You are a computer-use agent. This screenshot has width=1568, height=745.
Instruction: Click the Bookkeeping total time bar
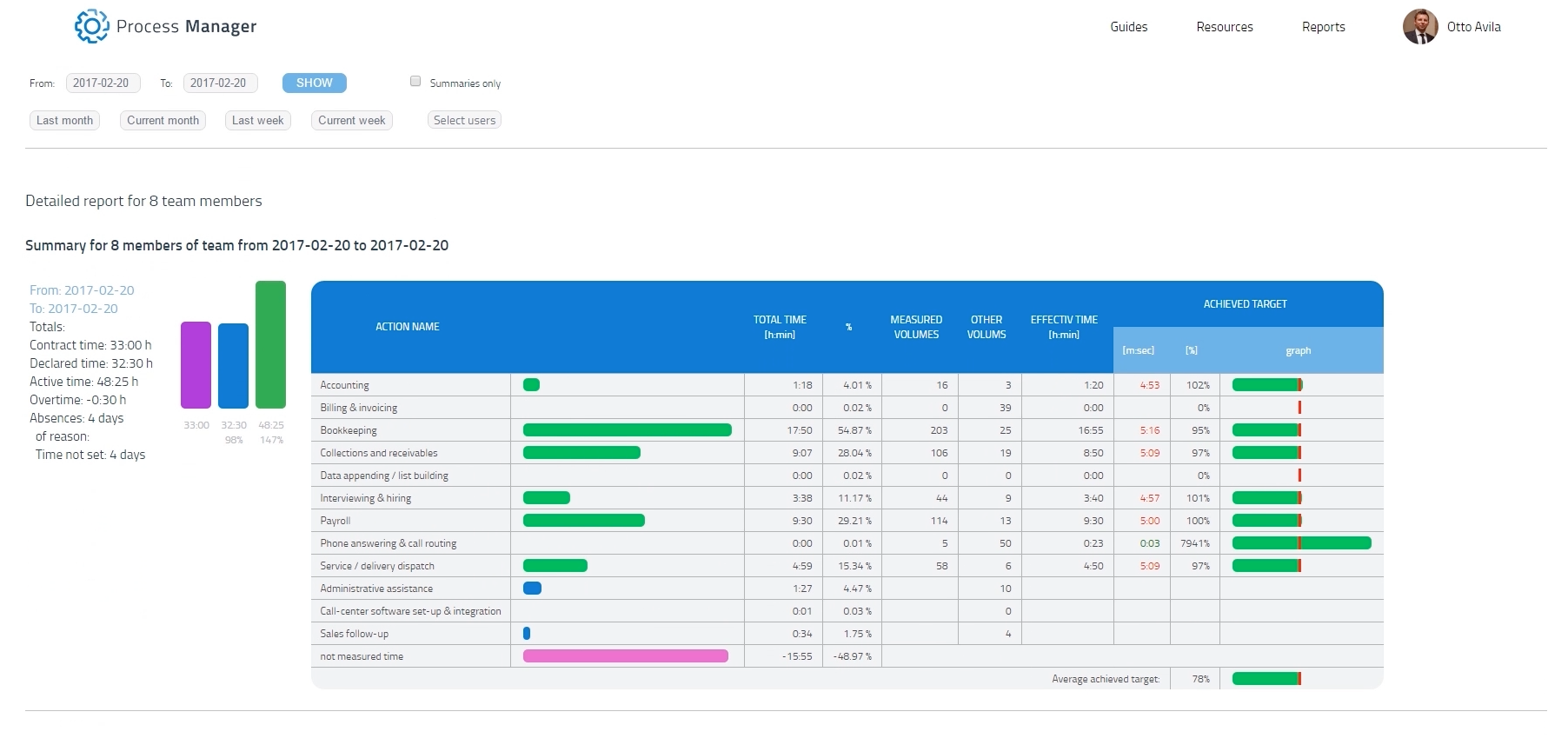(627, 430)
